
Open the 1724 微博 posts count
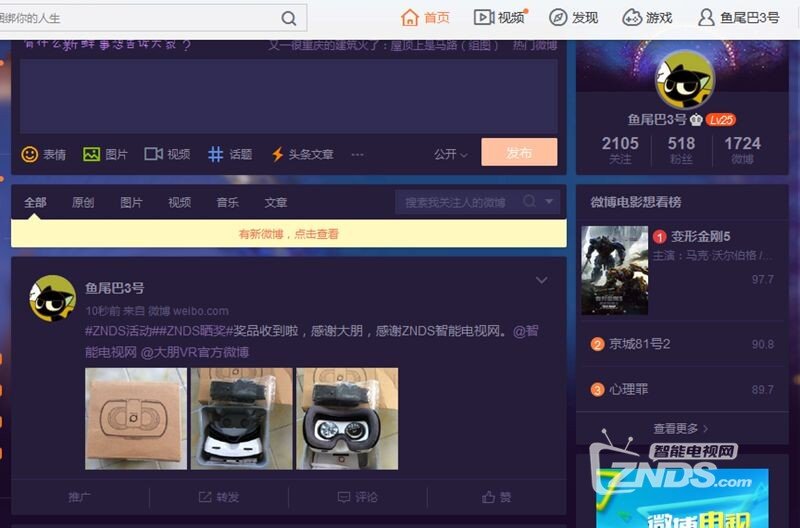(742, 150)
